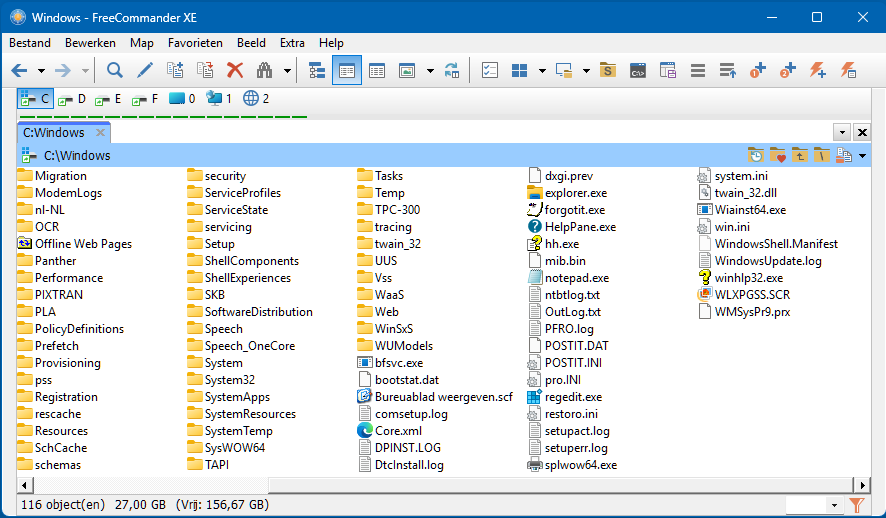Switch to drive E
886x518 pixels.
[108, 99]
